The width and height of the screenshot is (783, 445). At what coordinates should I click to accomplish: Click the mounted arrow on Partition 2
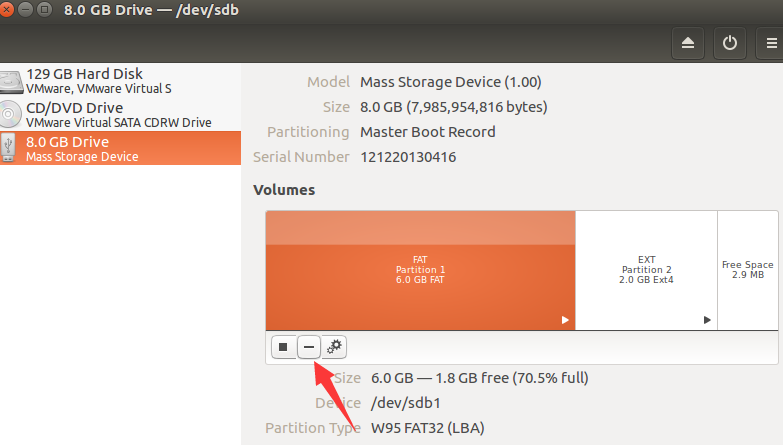click(x=707, y=320)
